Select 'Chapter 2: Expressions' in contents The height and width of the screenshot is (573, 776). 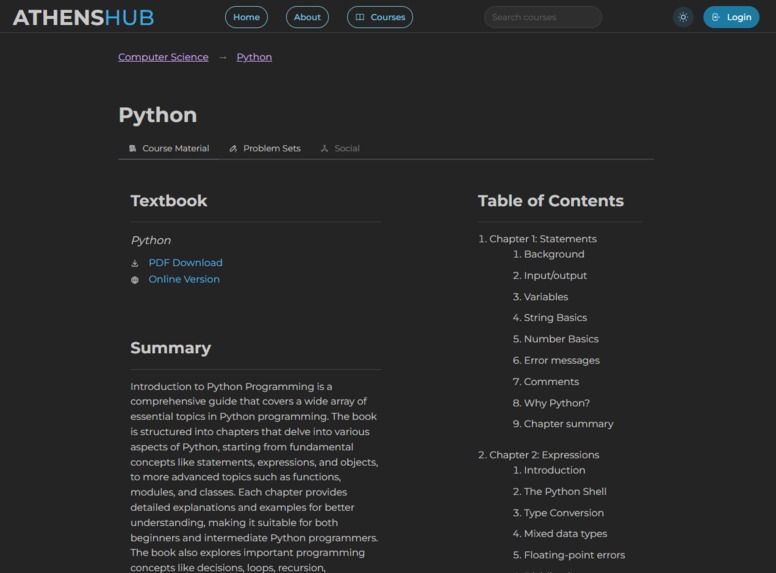(x=544, y=455)
